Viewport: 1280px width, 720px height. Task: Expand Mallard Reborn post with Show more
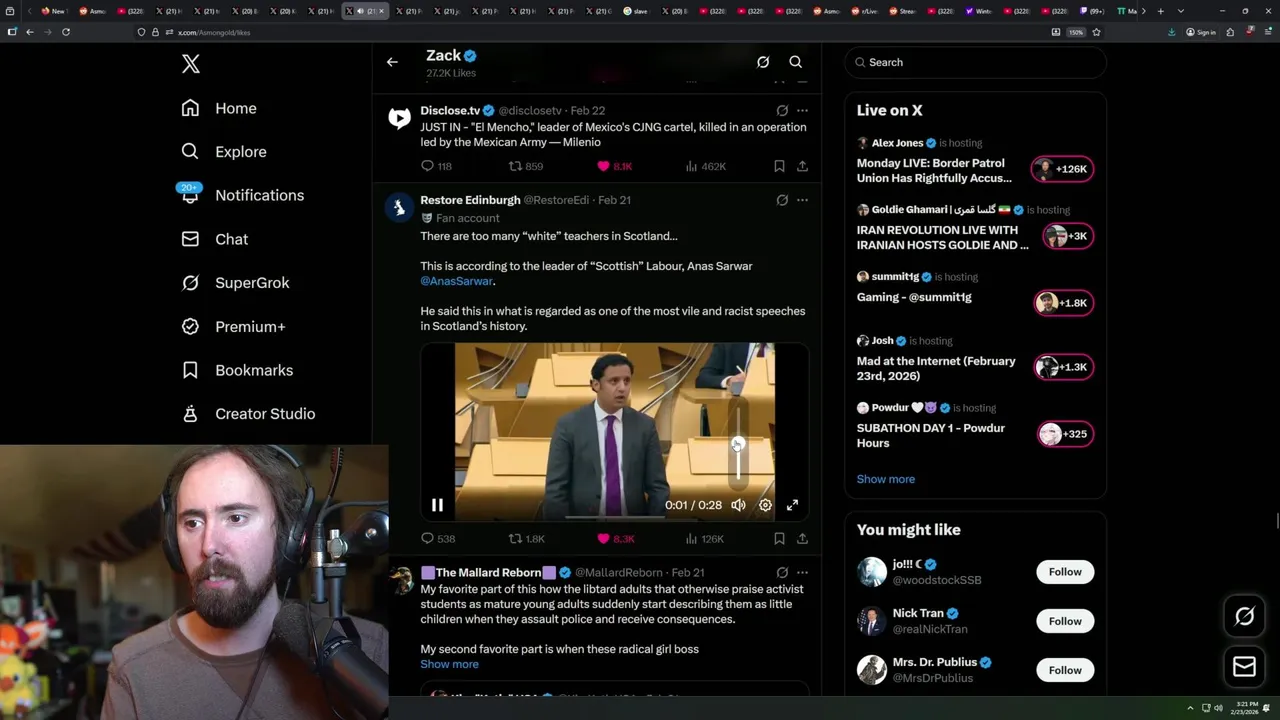(x=449, y=664)
